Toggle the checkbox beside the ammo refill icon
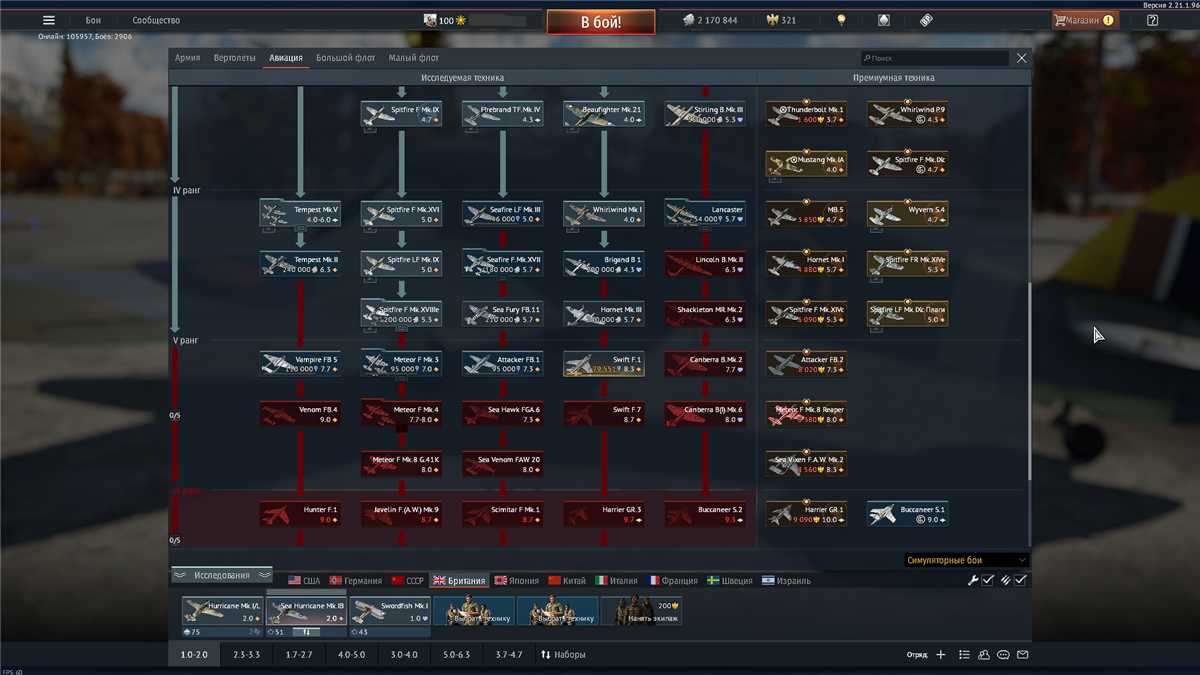The height and width of the screenshot is (675, 1200). [x=1021, y=580]
